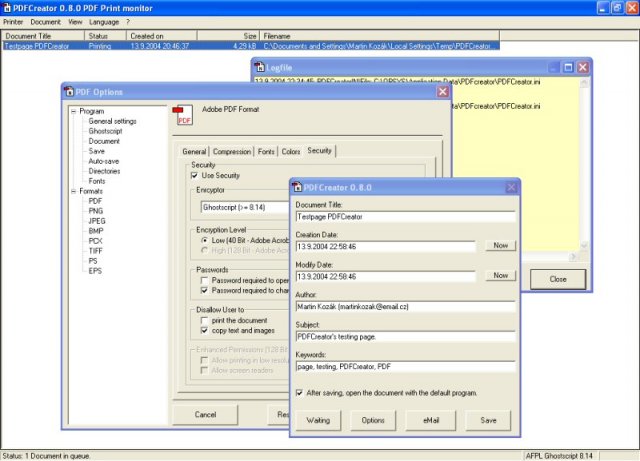This screenshot has height=461, width=640.
Task: Click the Keywords input field
Action: [405, 367]
